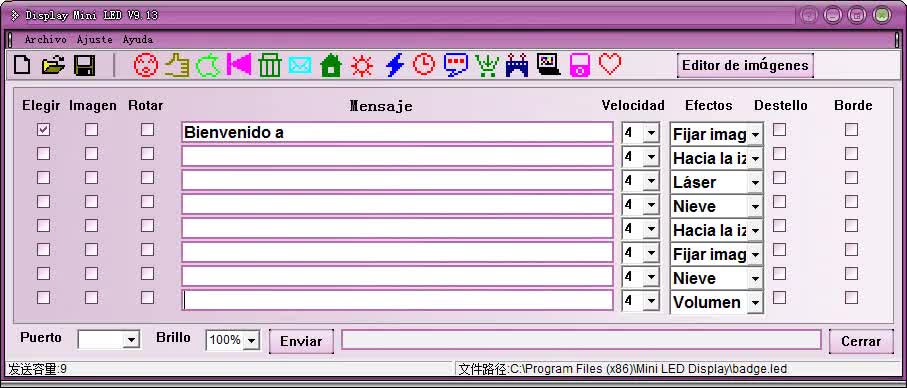The image size is (907, 388).
Task: Open Editor de imágenes
Action: coord(745,65)
